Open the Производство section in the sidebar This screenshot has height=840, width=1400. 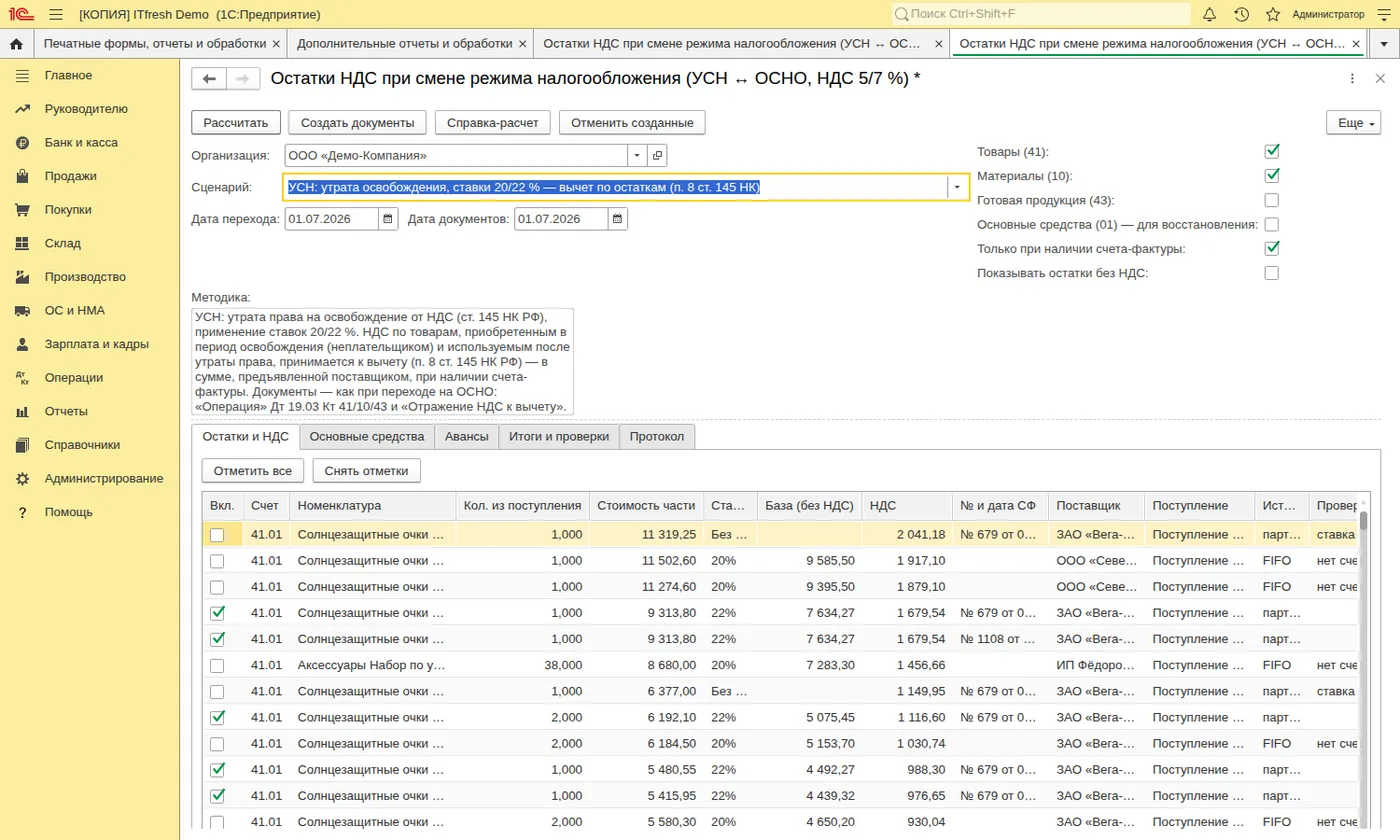click(x=85, y=277)
